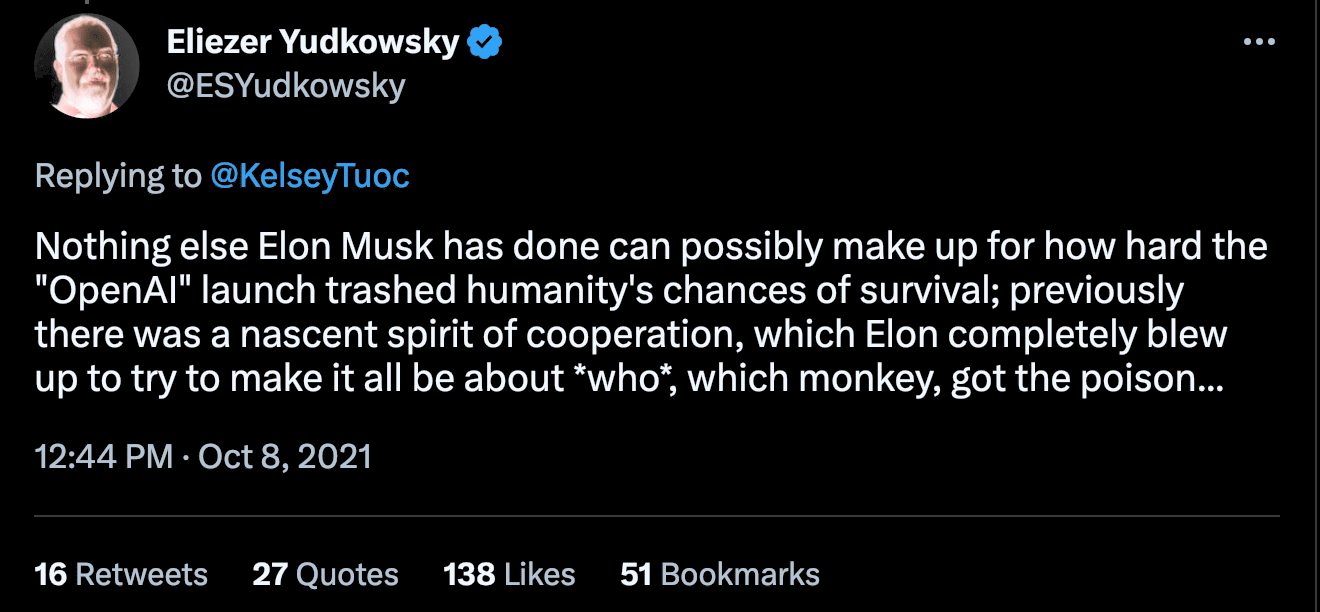
Task: View the 16 Retweets list
Action: 121,574
